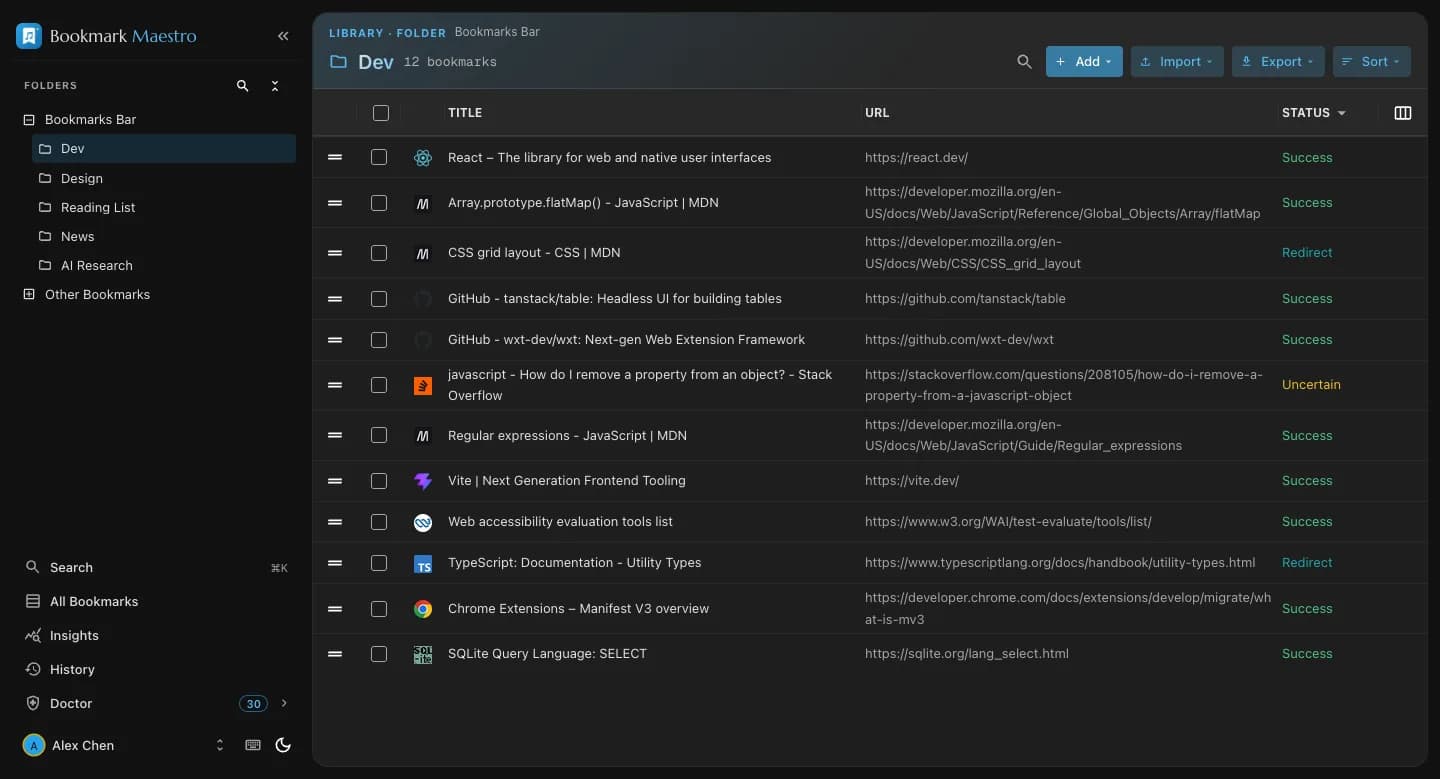1440x779 pixels.
Task: Expand Doctor chevron arrow
Action: point(284,704)
